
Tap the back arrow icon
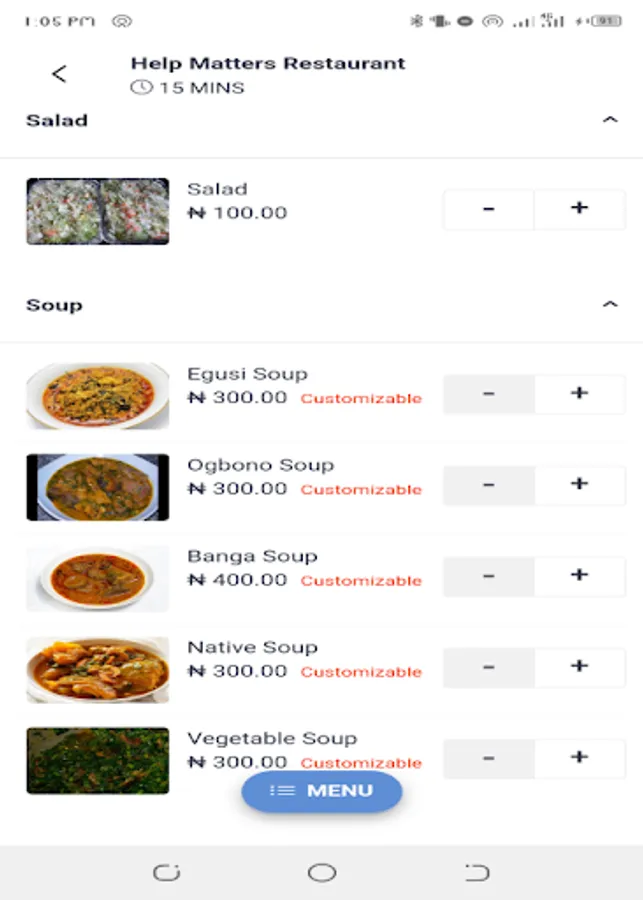[x=59, y=73]
